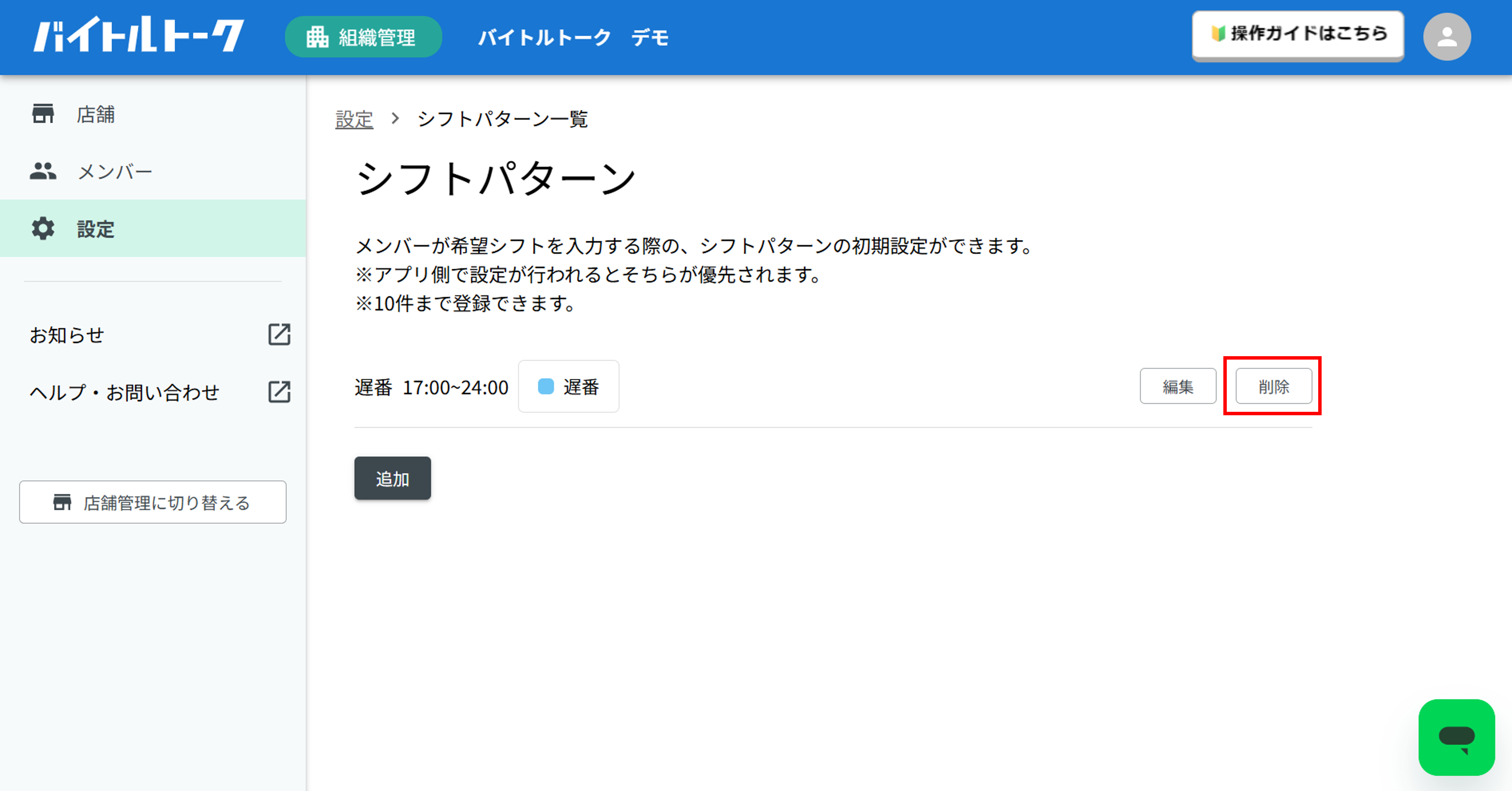
Task: Click external-link icon next to ヘルプ・お問い合わせ
Action: (x=279, y=392)
